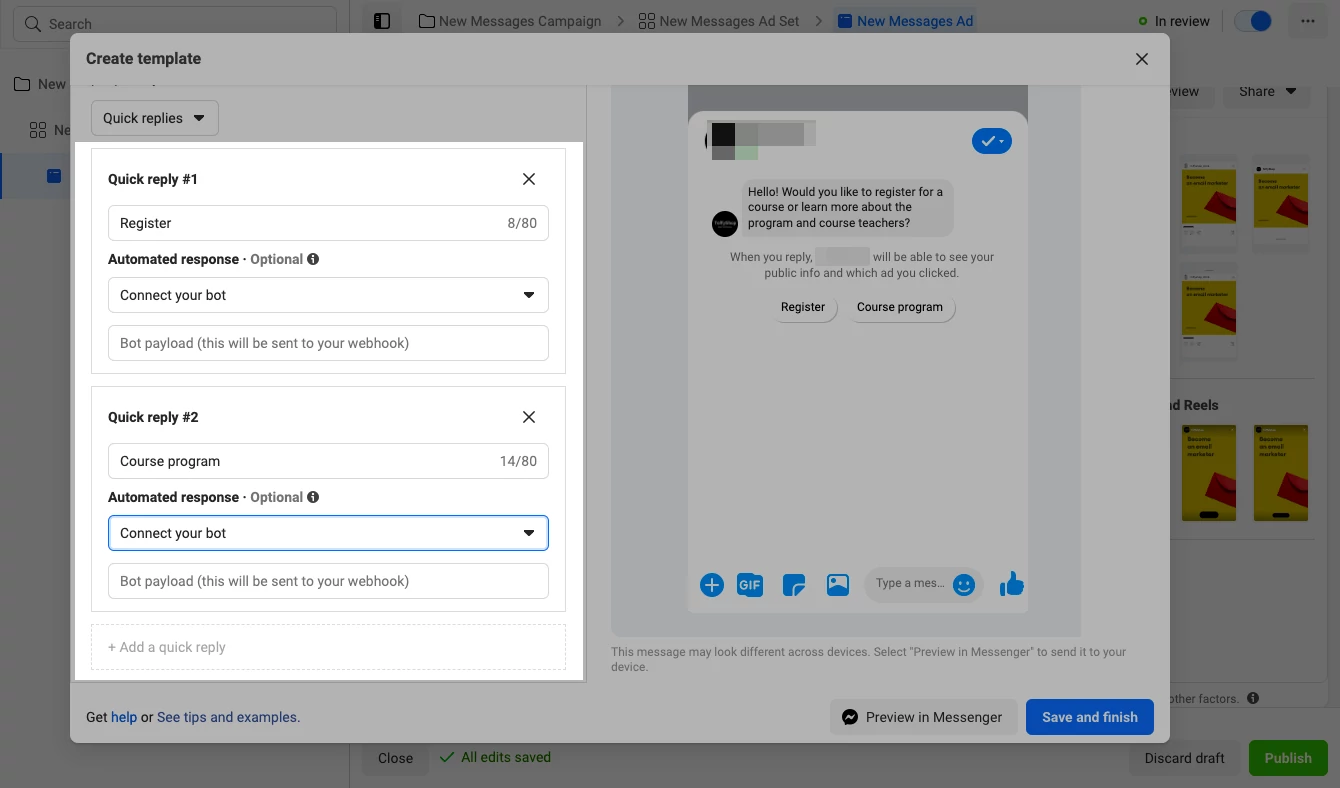Select the emoji icon in the message field
Image resolution: width=1340 pixels, height=788 pixels.
tap(963, 584)
